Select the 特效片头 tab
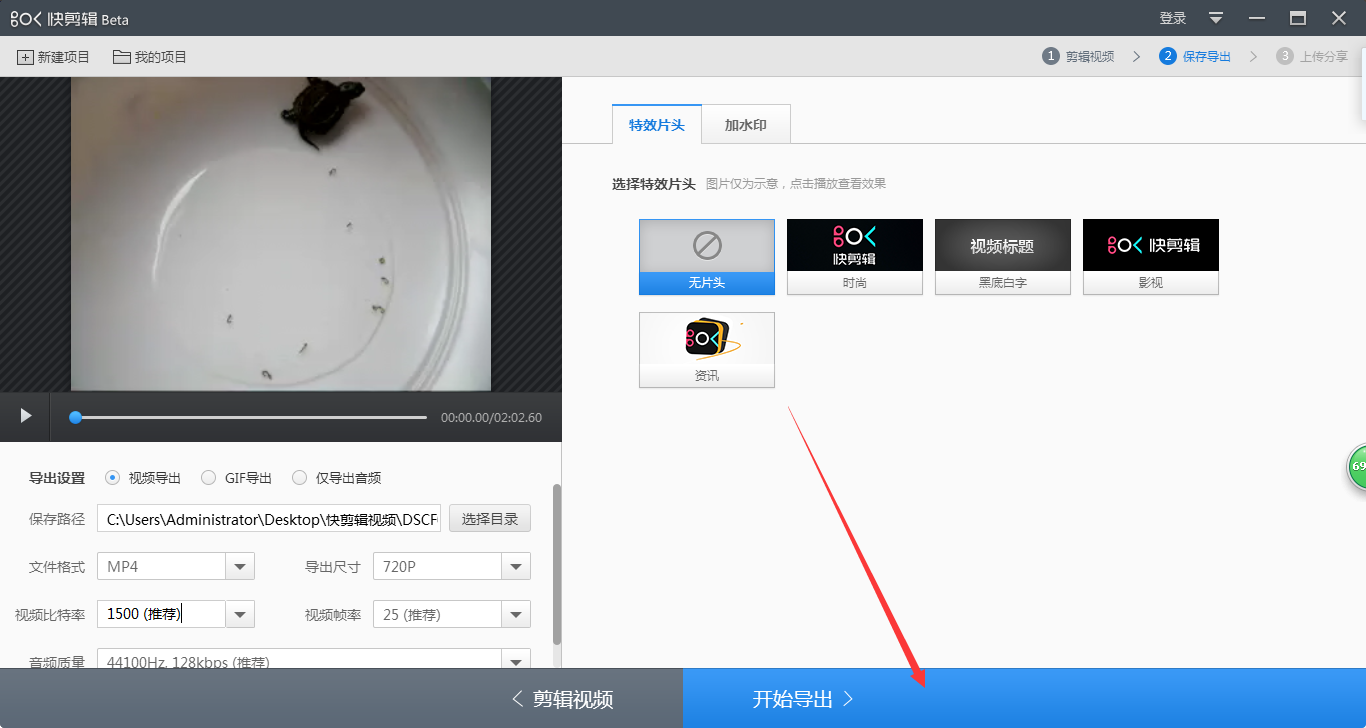1366x728 pixels. pos(656,123)
